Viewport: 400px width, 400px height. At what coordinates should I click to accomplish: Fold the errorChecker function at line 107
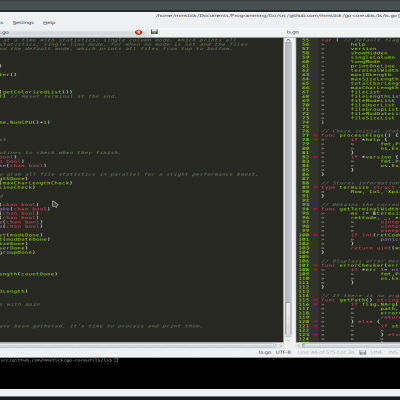(x=315, y=265)
